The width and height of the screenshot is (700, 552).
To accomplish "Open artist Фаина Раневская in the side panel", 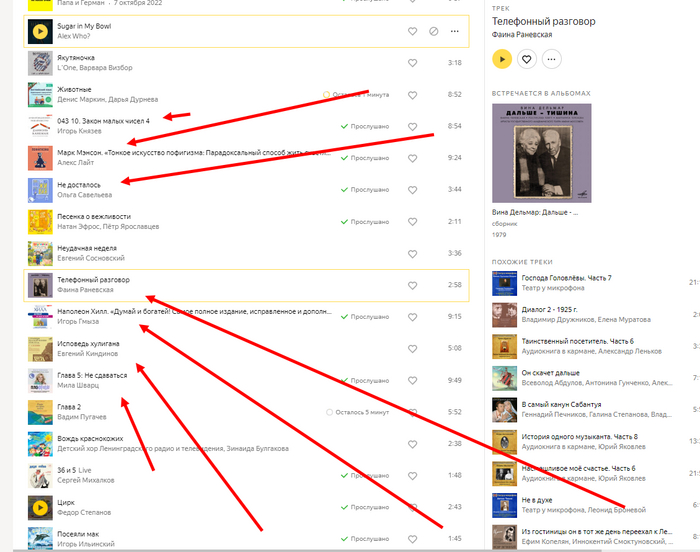I will (x=522, y=34).
